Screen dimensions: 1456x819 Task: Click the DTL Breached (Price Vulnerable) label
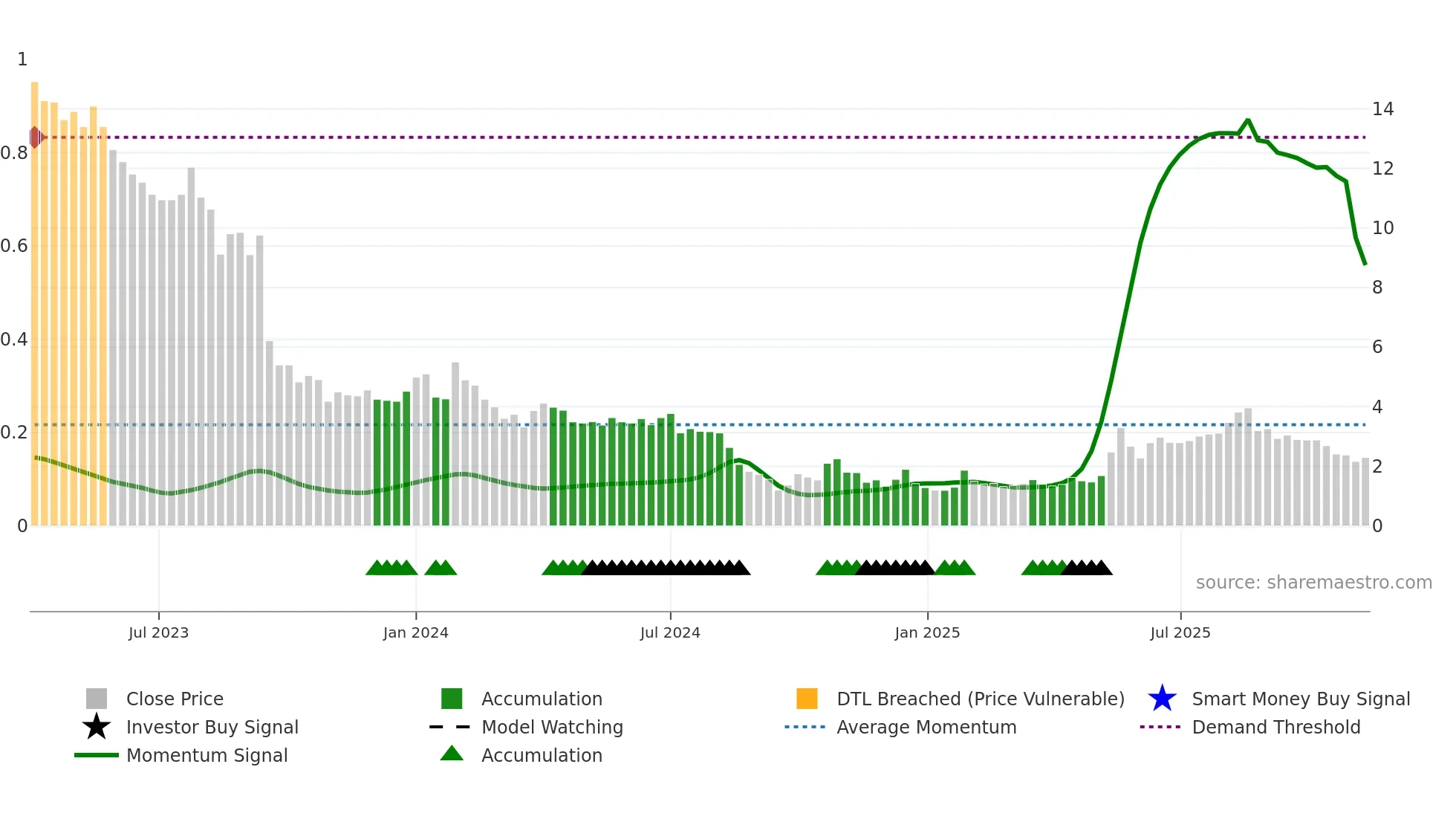[x=981, y=699]
